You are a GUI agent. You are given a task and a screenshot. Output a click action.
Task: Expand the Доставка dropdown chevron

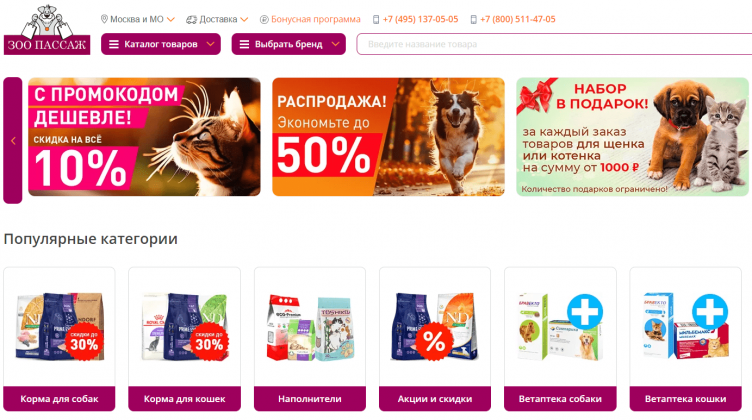click(244, 19)
